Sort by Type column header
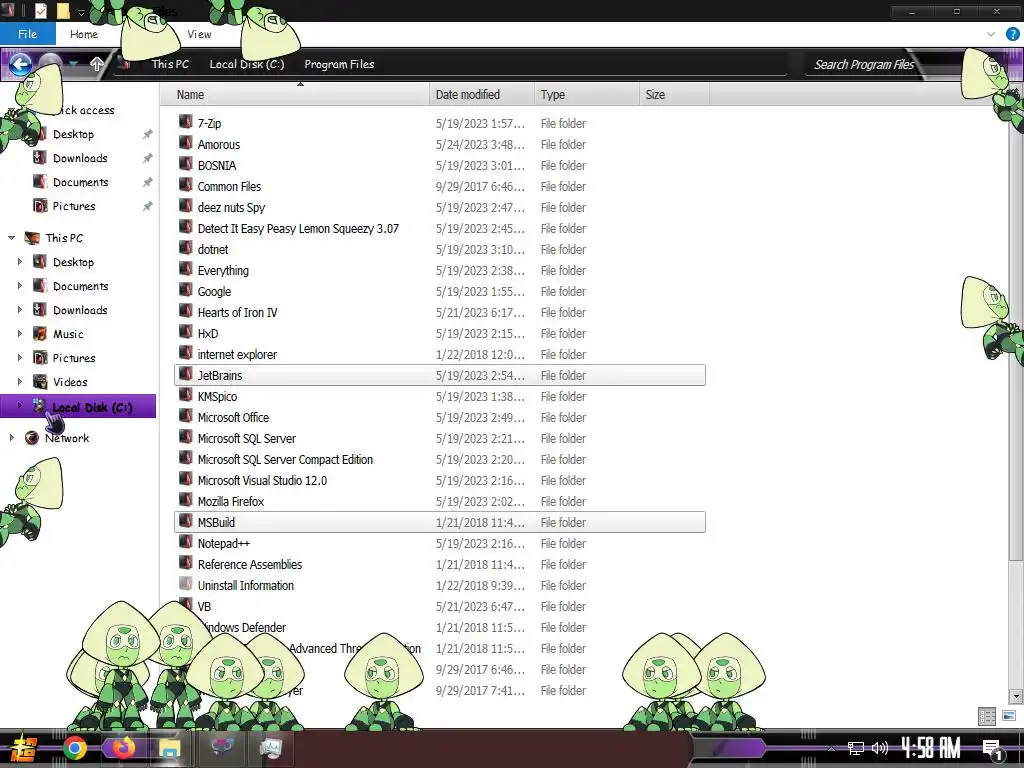The image size is (1024, 768). click(x=586, y=95)
